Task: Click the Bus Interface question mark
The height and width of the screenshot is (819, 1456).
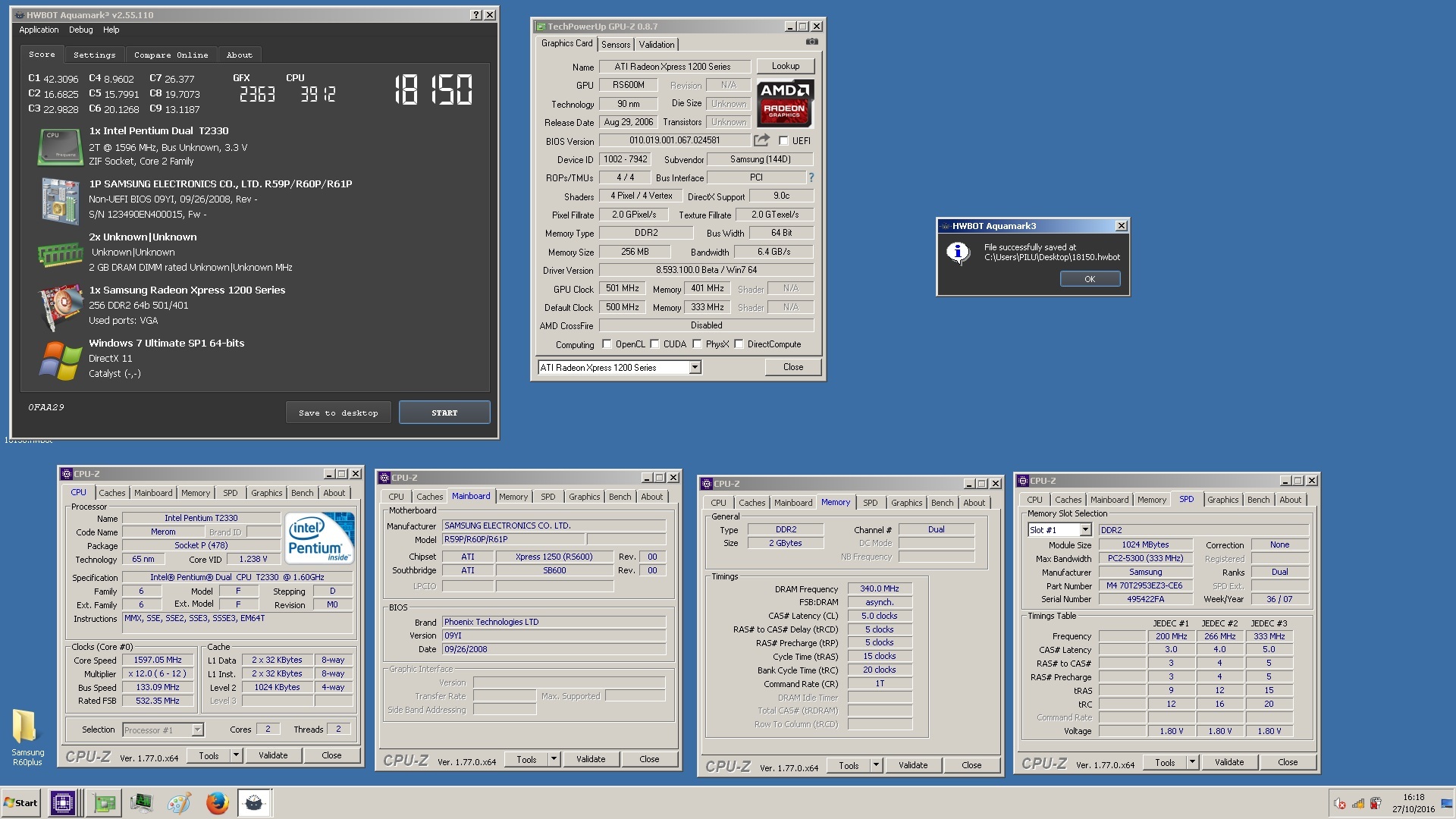Action: 811,177
